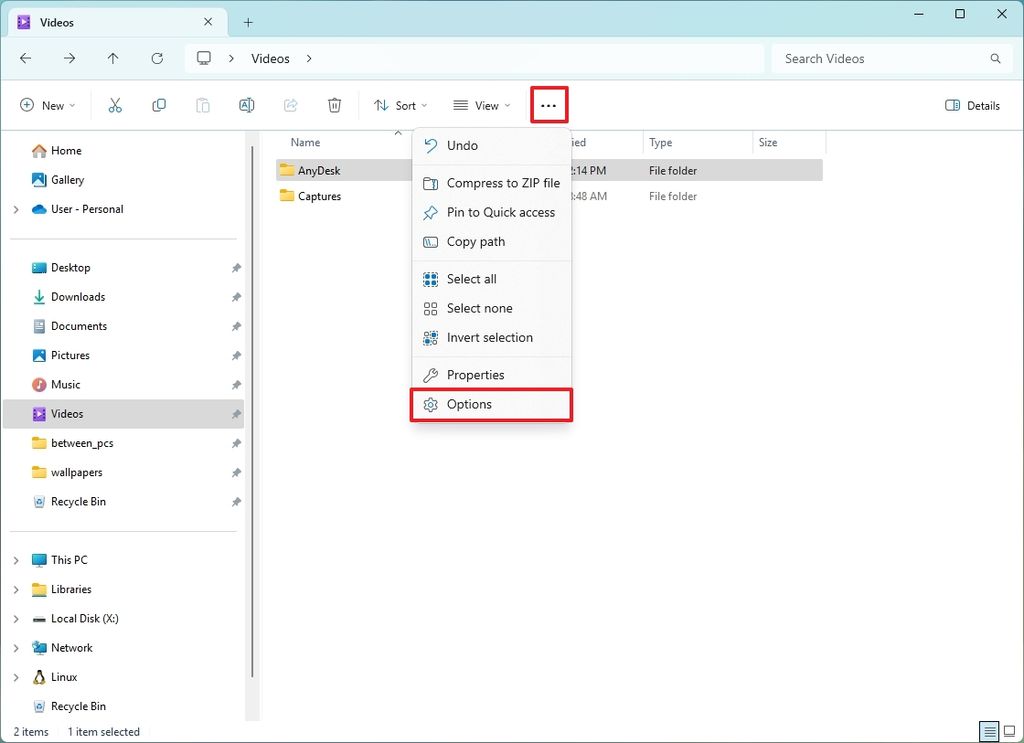The width and height of the screenshot is (1024, 743).
Task: Open the New dropdown menu
Action: pyautogui.click(x=48, y=105)
